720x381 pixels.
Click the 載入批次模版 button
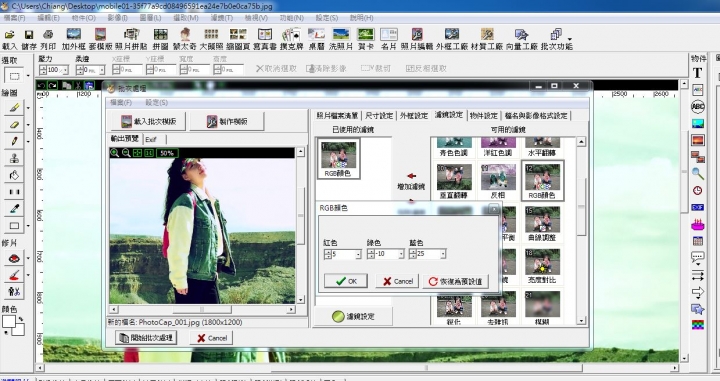148,121
